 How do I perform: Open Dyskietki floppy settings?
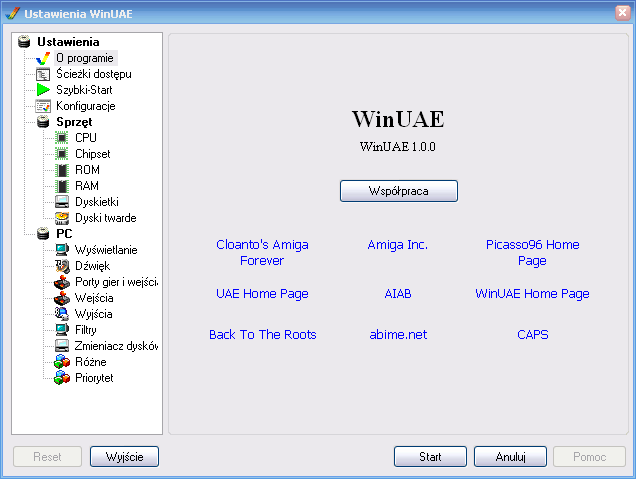[97, 202]
